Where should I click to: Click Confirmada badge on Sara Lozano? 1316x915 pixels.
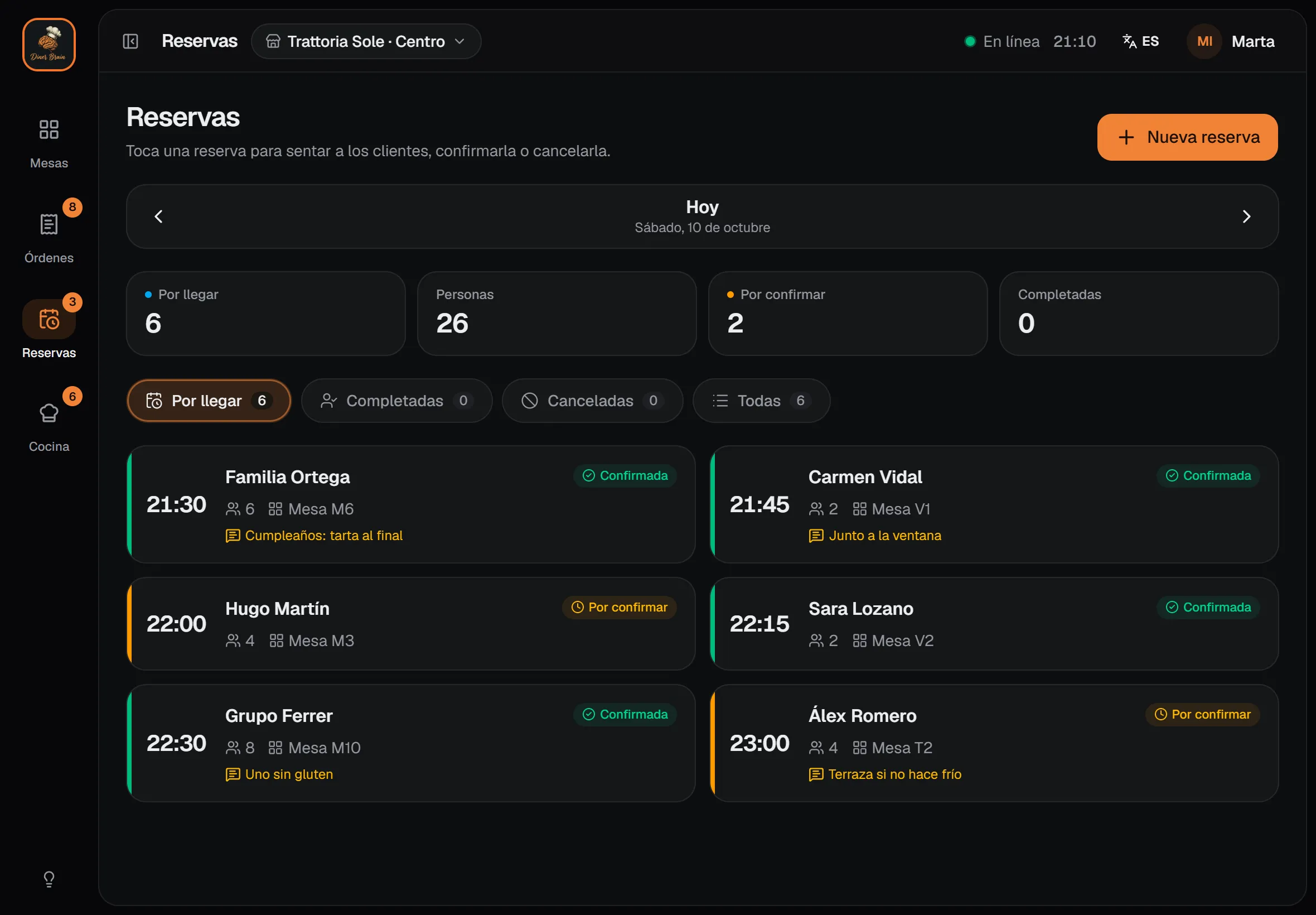click(1208, 607)
